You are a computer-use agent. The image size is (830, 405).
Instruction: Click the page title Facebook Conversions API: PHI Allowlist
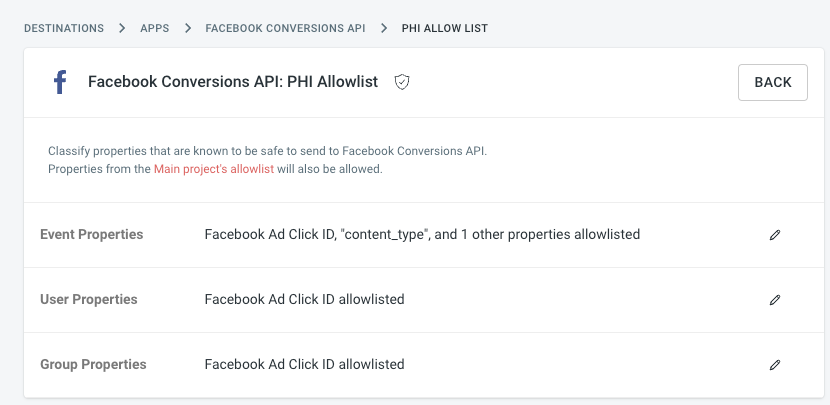(233, 82)
